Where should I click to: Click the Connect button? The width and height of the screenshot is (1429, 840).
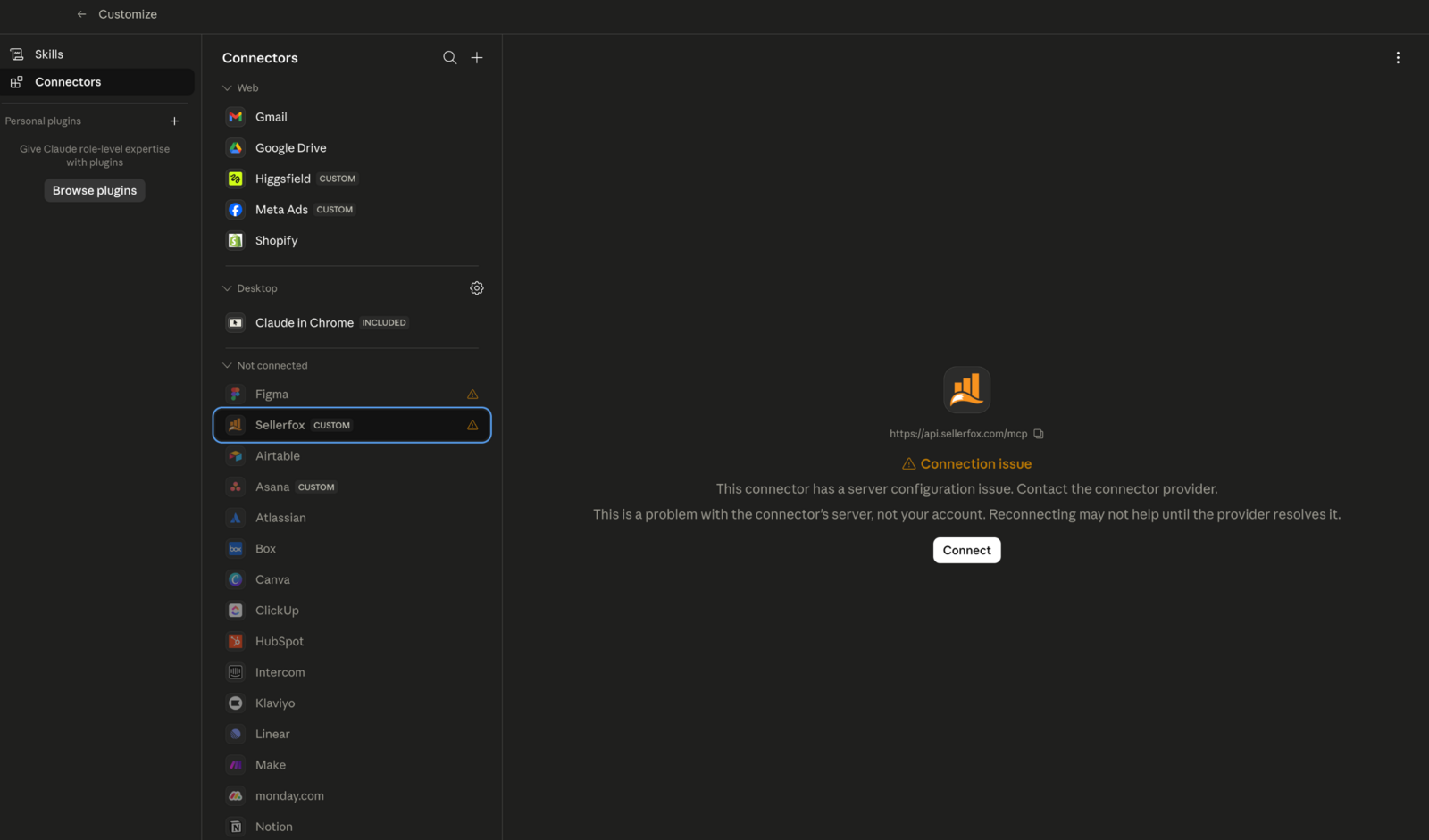(x=967, y=551)
